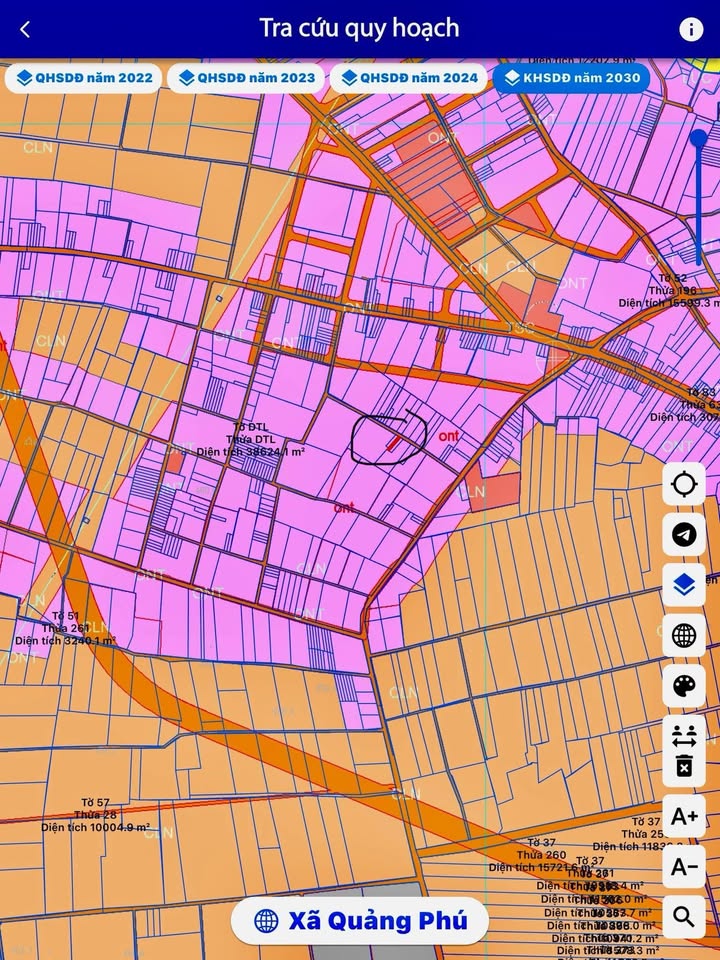
Task: Open the map layers stack button
Action: (684, 585)
